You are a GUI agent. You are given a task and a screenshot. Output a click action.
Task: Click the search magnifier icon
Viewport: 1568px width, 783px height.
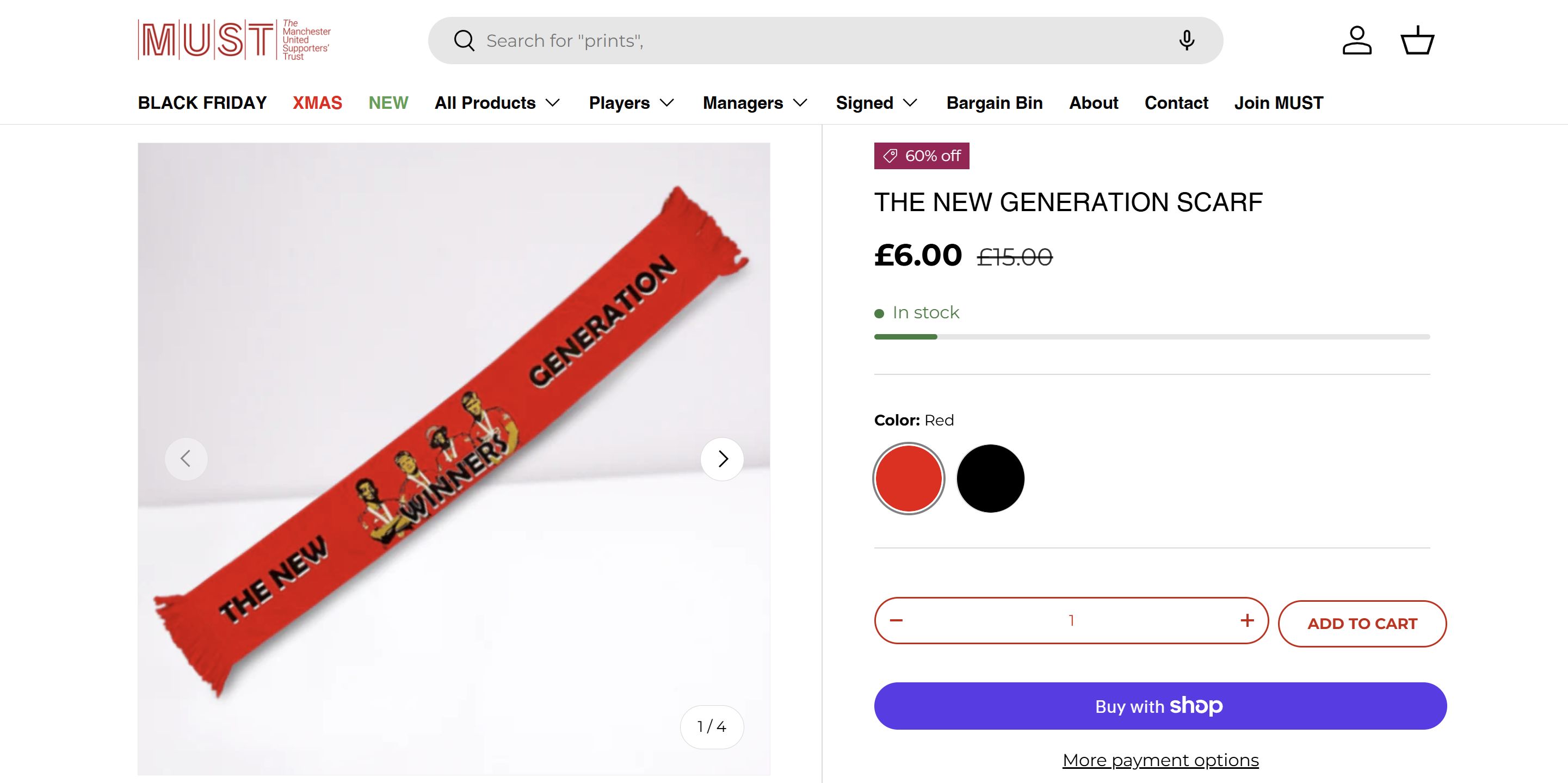pyautogui.click(x=464, y=41)
